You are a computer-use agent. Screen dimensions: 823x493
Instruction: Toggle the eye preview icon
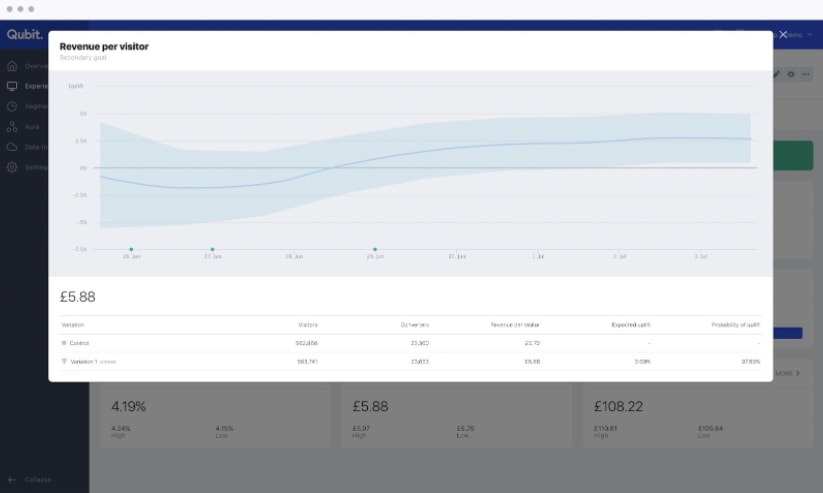pyautogui.click(x=791, y=74)
